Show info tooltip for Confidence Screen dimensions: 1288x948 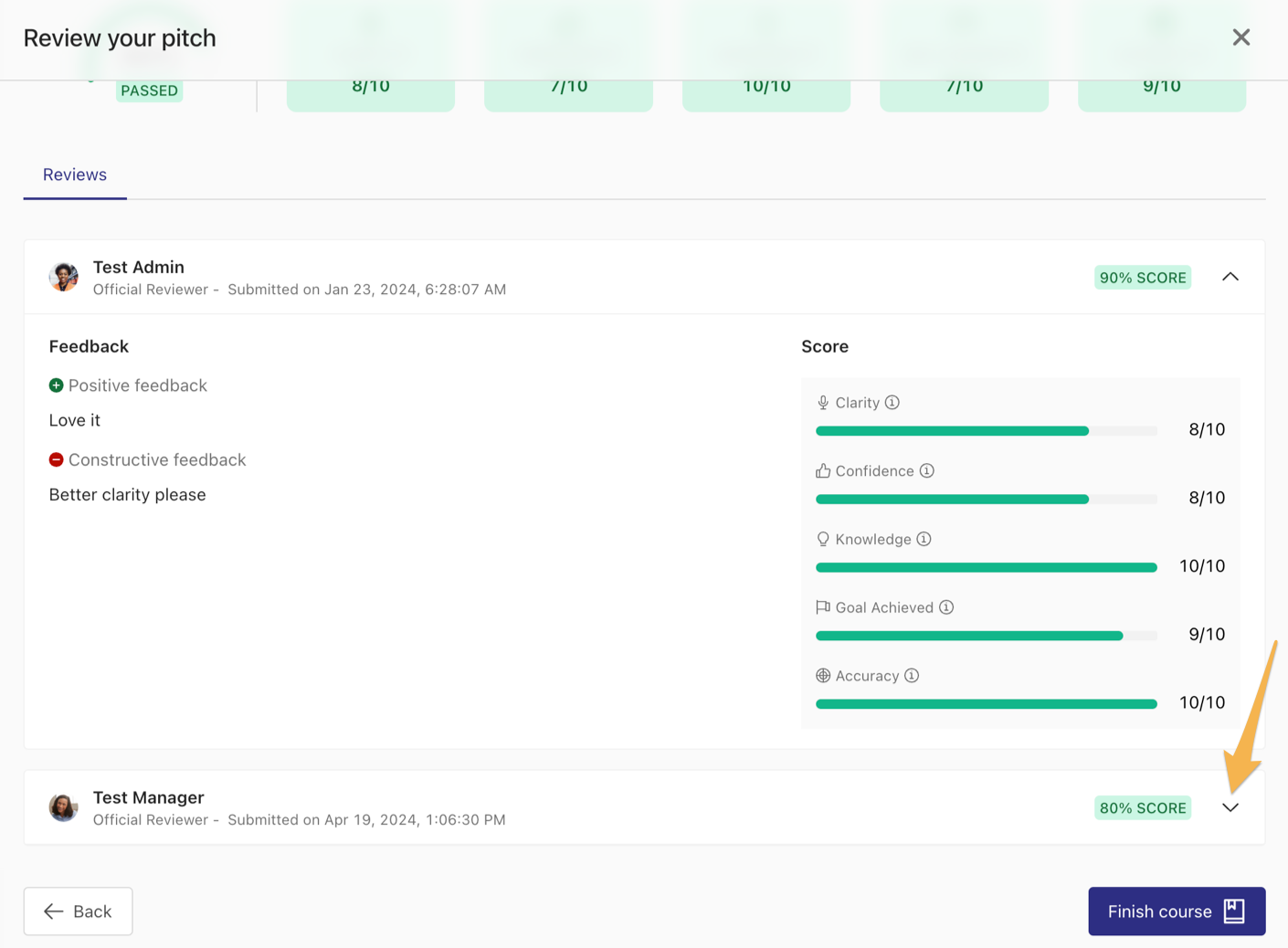(x=927, y=471)
